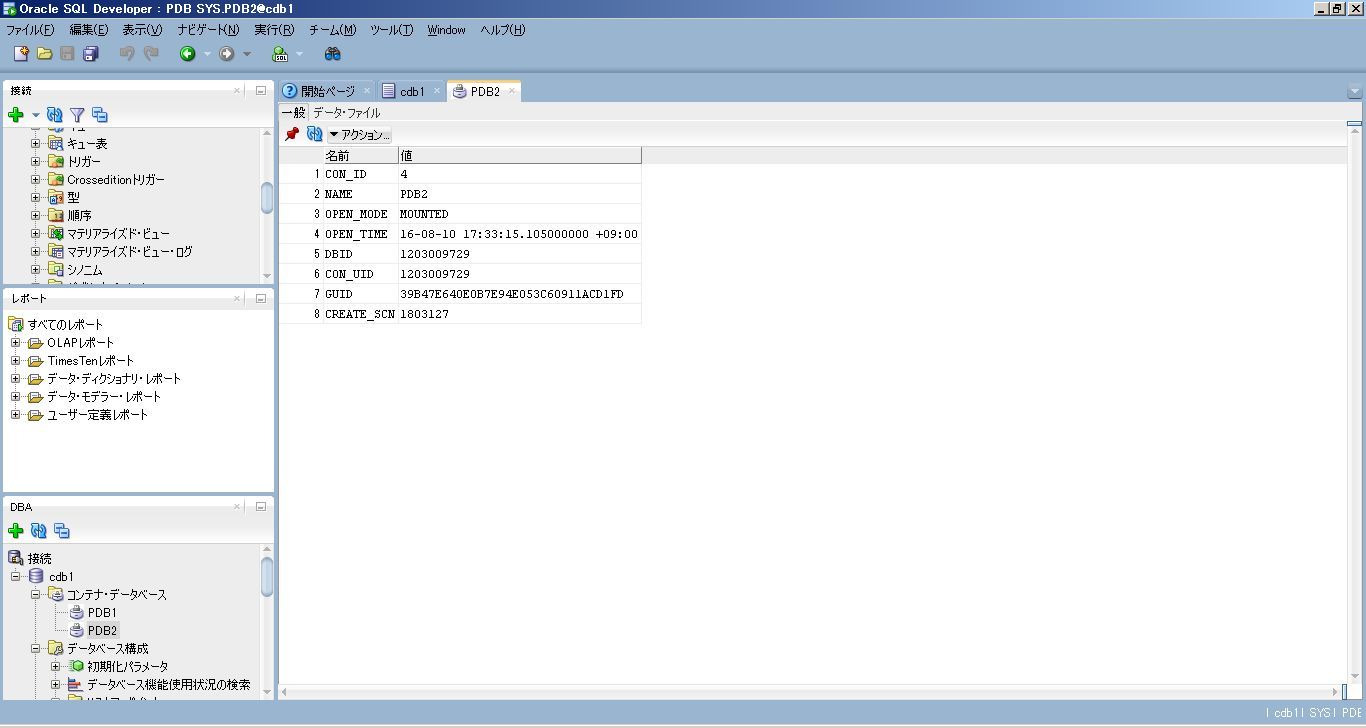
Task: Minimize the DBA panel
Action: click(x=261, y=506)
